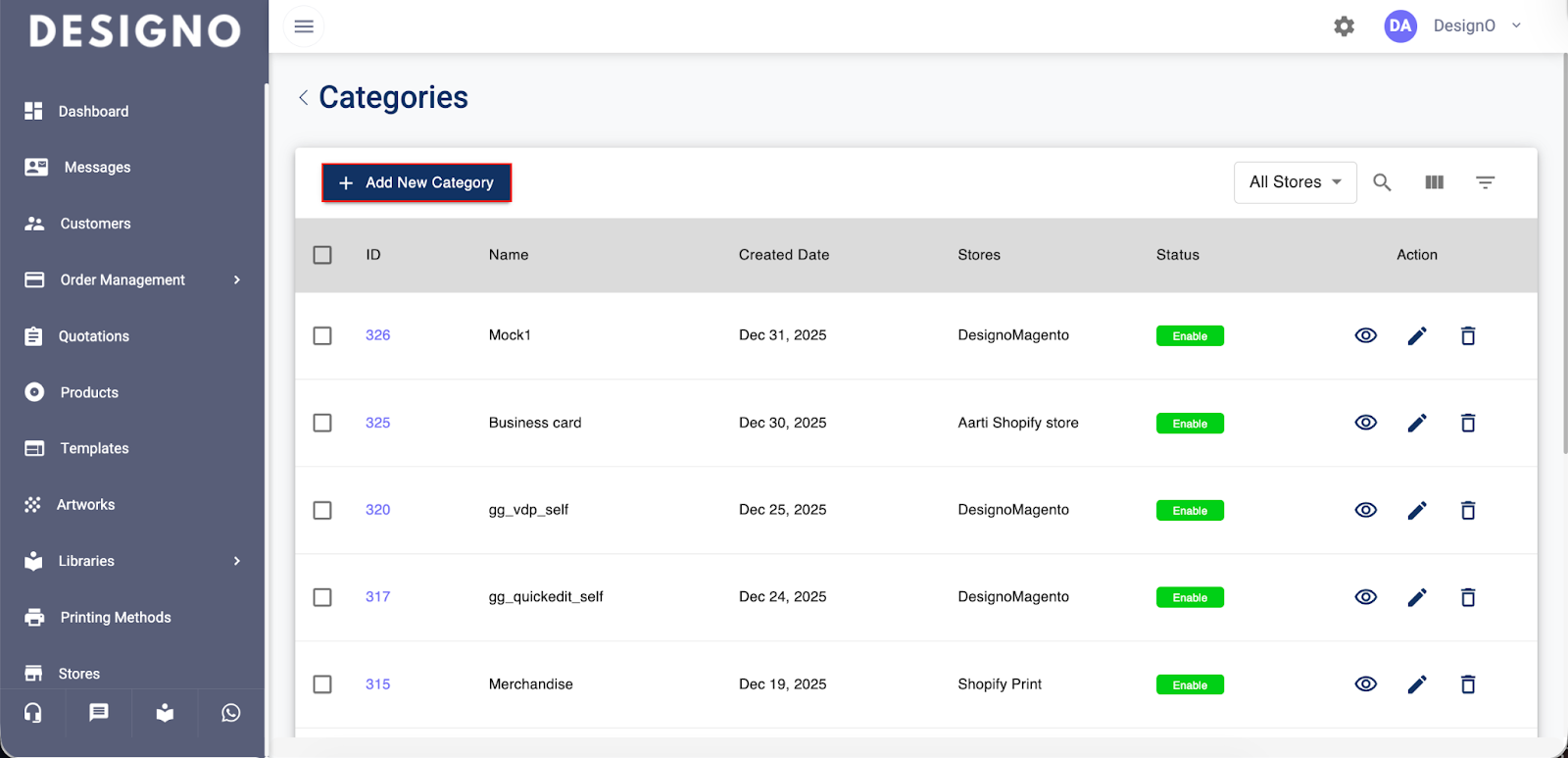1568x758 pixels.
Task: Click the search icon in table toolbar
Action: [1382, 182]
